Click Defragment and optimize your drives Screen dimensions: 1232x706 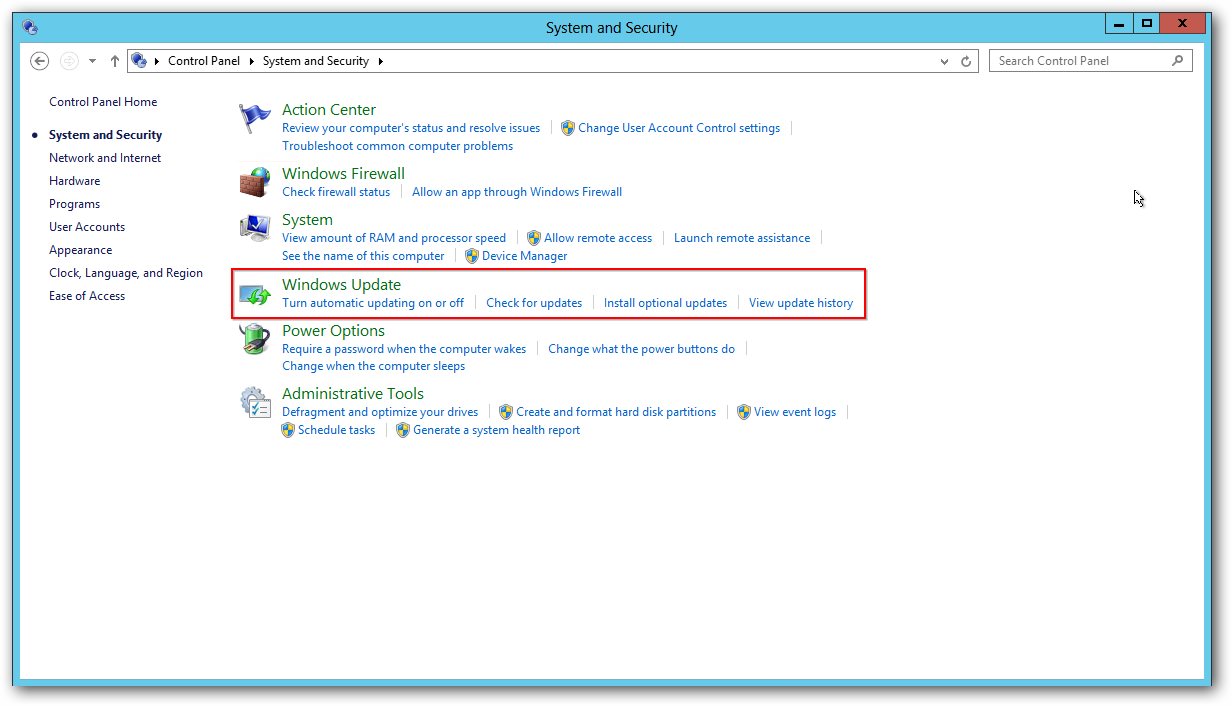click(380, 412)
